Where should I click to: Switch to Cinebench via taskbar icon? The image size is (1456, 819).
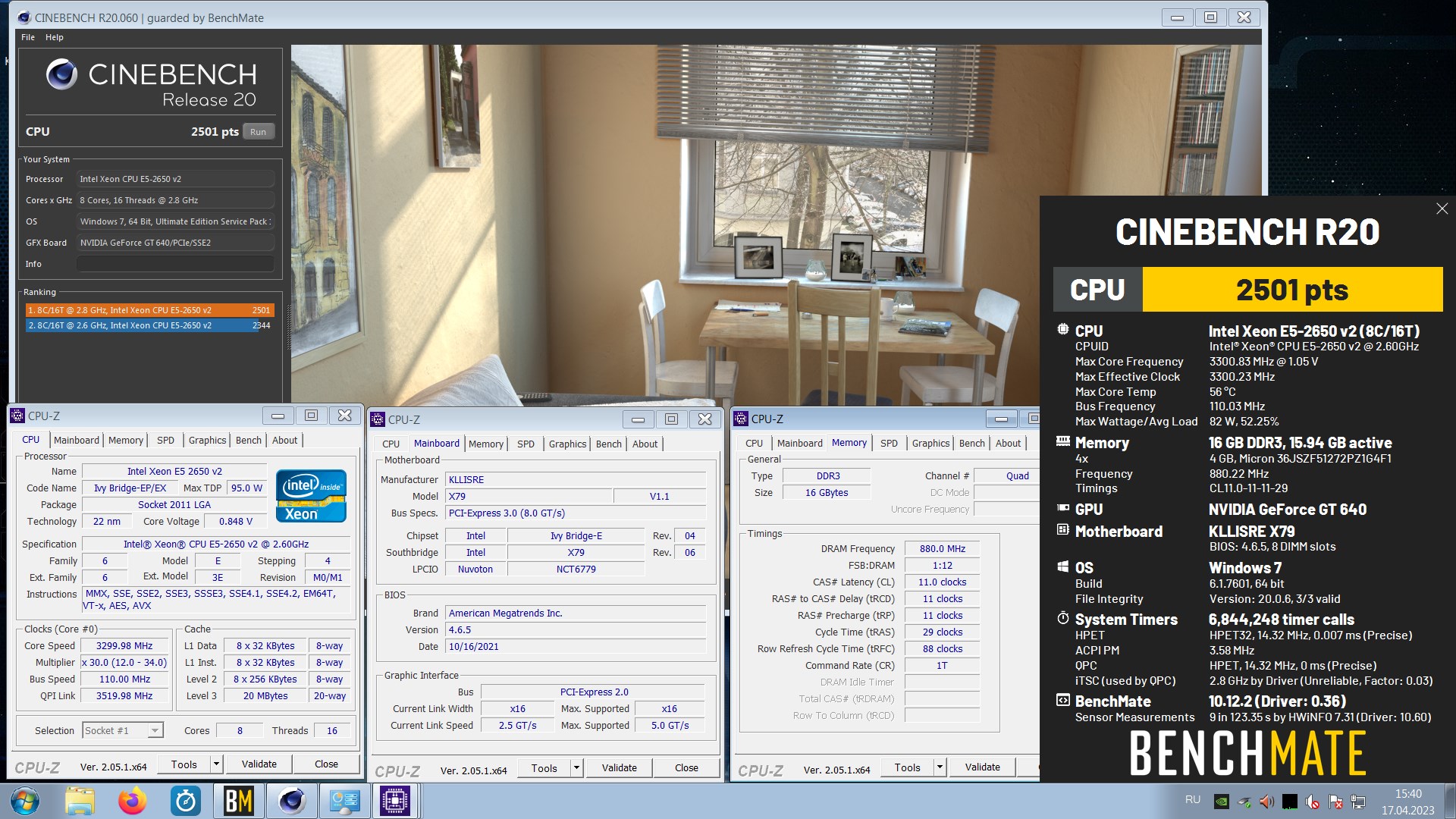tap(292, 801)
